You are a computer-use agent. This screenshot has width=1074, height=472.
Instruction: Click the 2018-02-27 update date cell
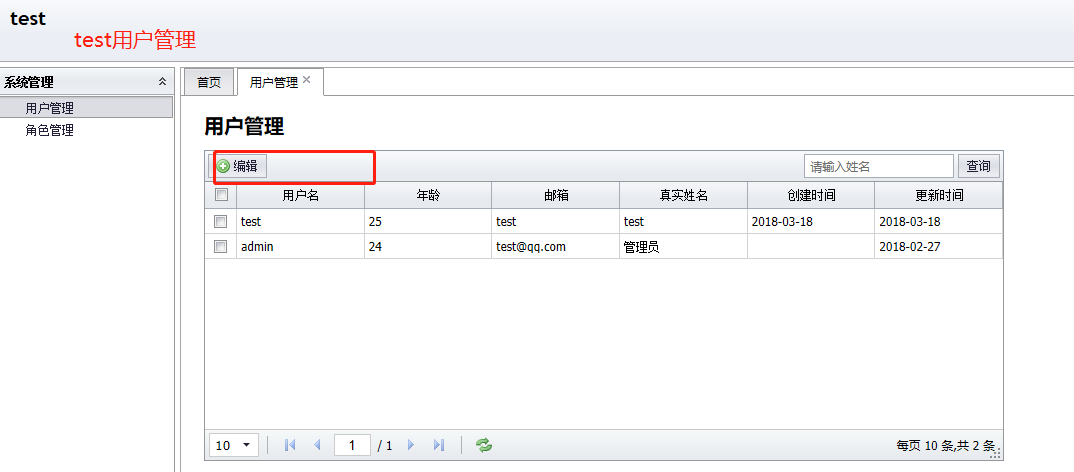[939, 247]
